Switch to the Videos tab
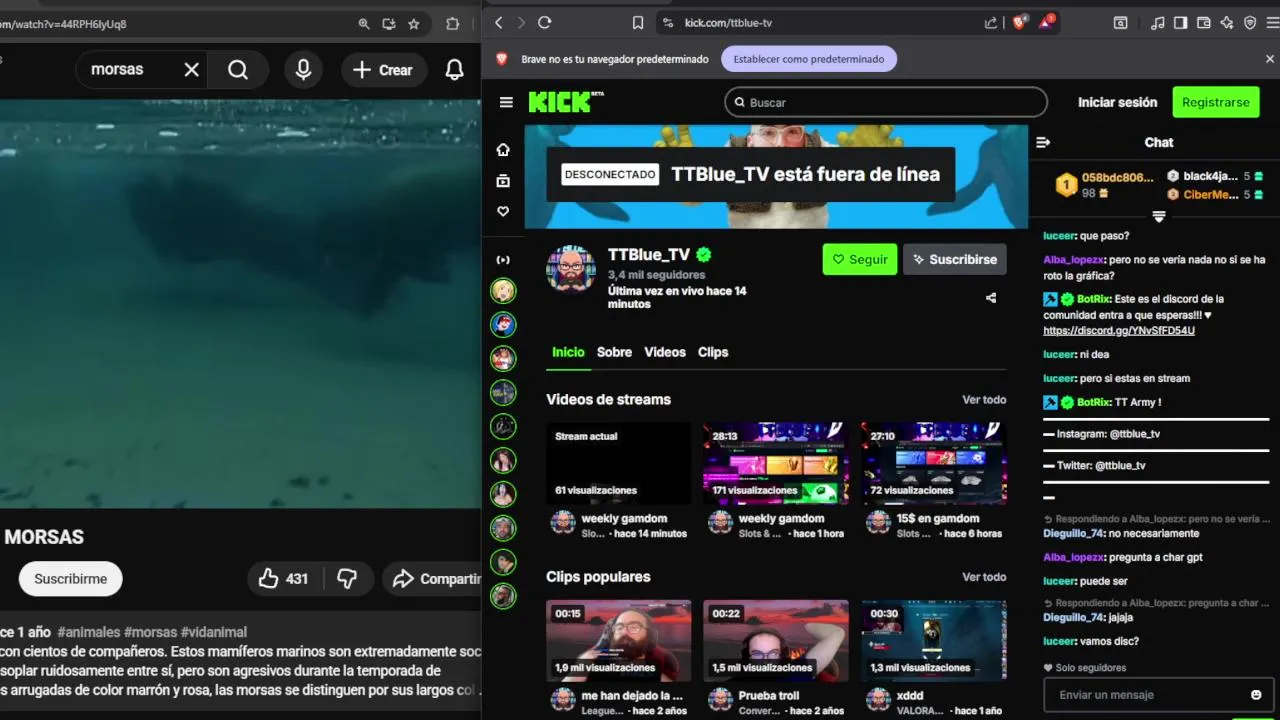Image resolution: width=1280 pixels, height=720 pixels. click(665, 352)
